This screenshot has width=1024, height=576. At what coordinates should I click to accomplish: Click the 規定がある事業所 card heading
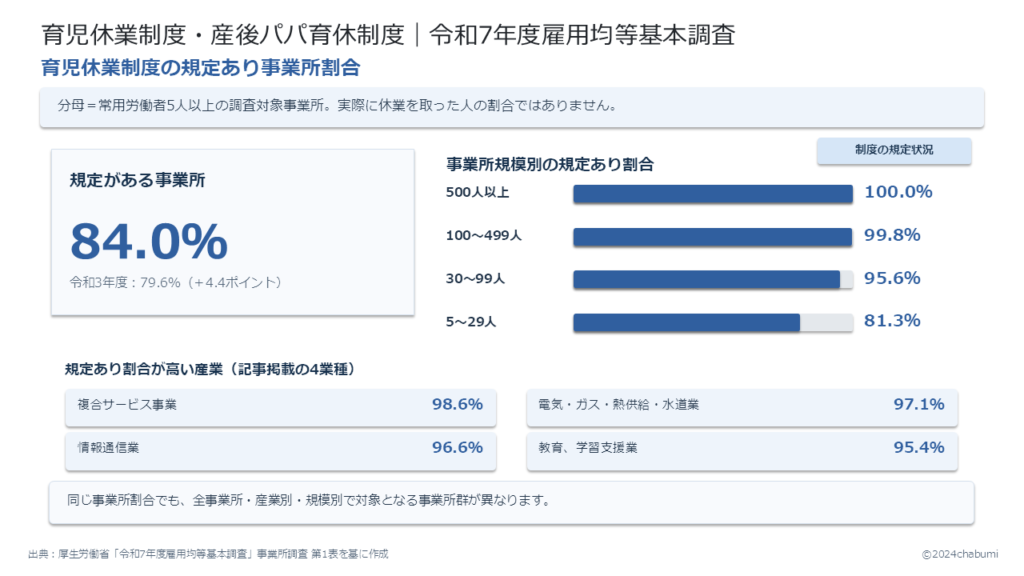[x=137, y=180]
